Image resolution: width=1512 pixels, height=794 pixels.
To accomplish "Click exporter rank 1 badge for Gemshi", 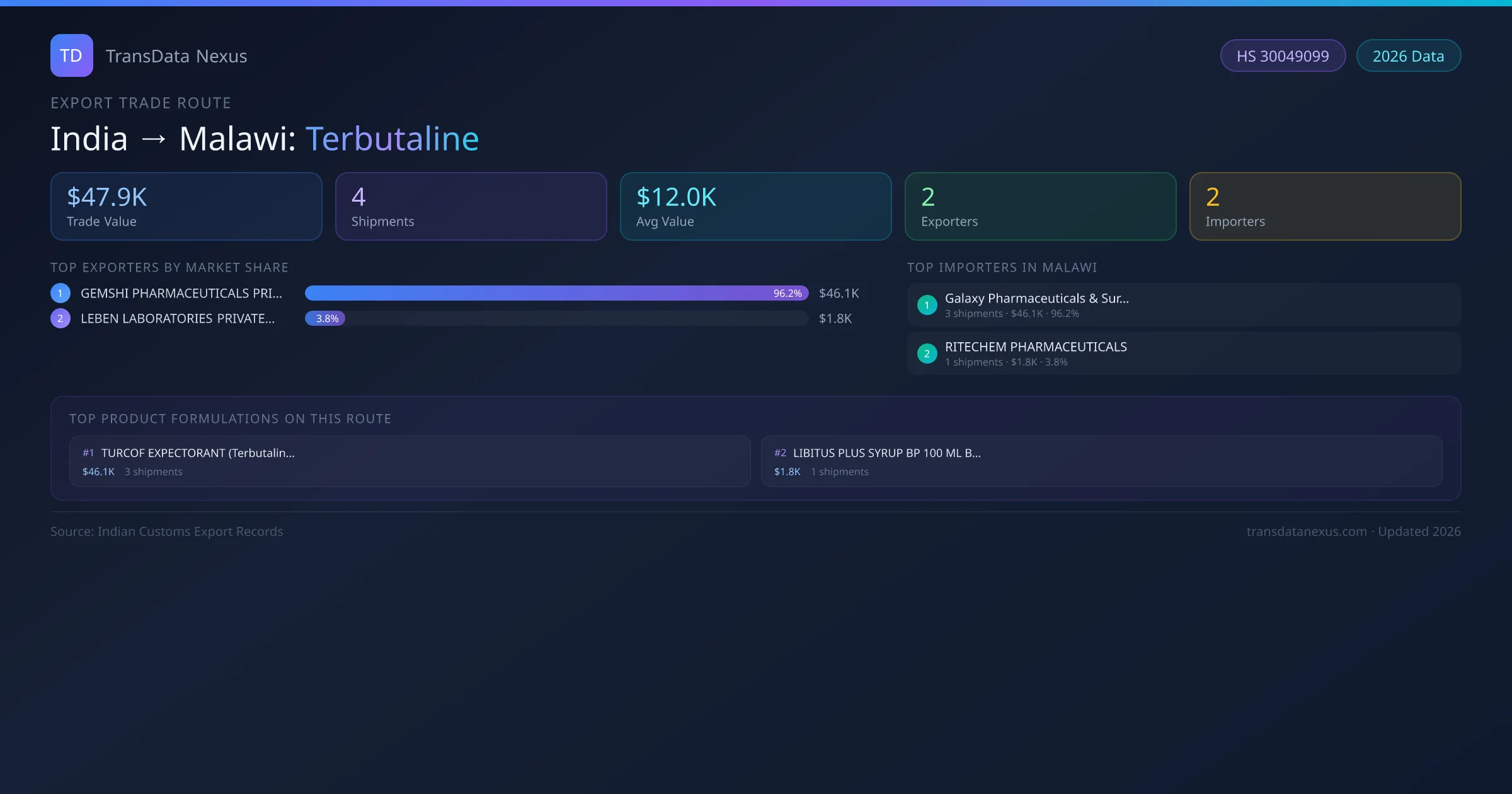I will pyautogui.click(x=60, y=293).
